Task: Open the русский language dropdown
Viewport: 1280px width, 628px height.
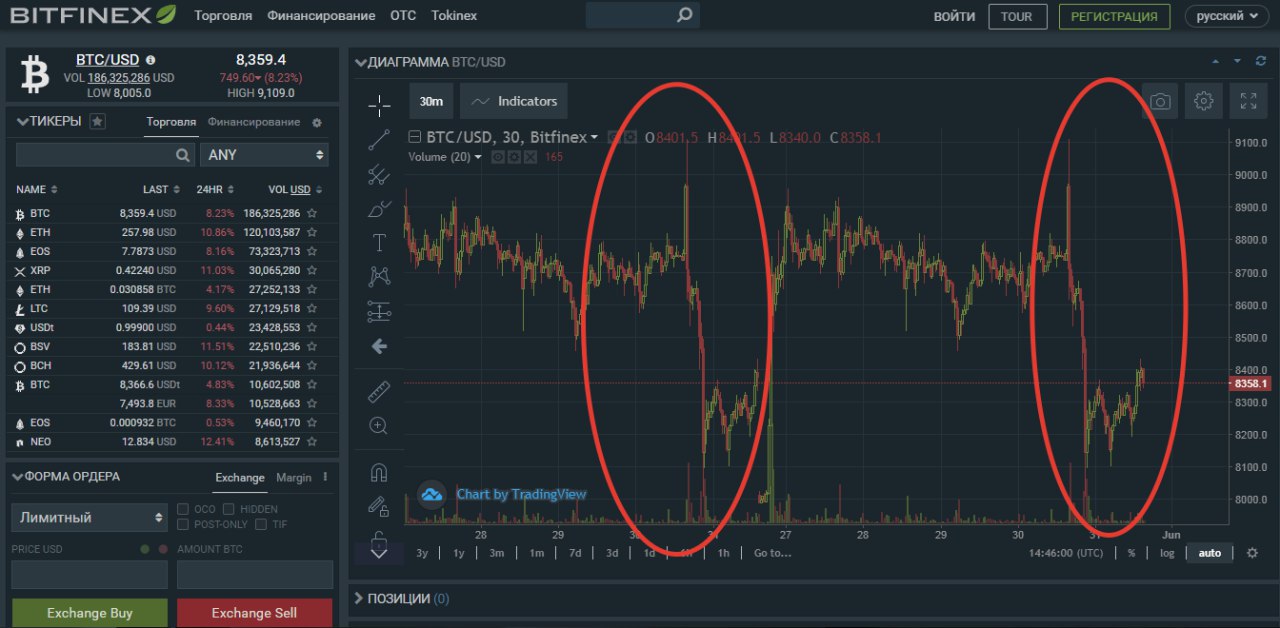Action: pos(1227,16)
